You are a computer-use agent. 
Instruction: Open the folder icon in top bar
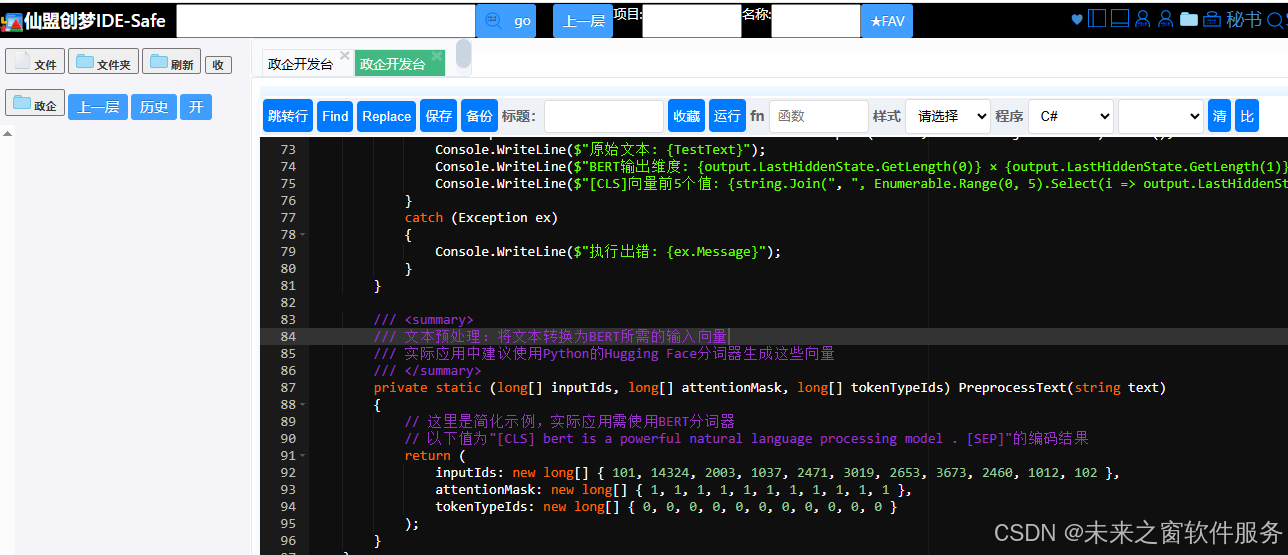click(1189, 19)
